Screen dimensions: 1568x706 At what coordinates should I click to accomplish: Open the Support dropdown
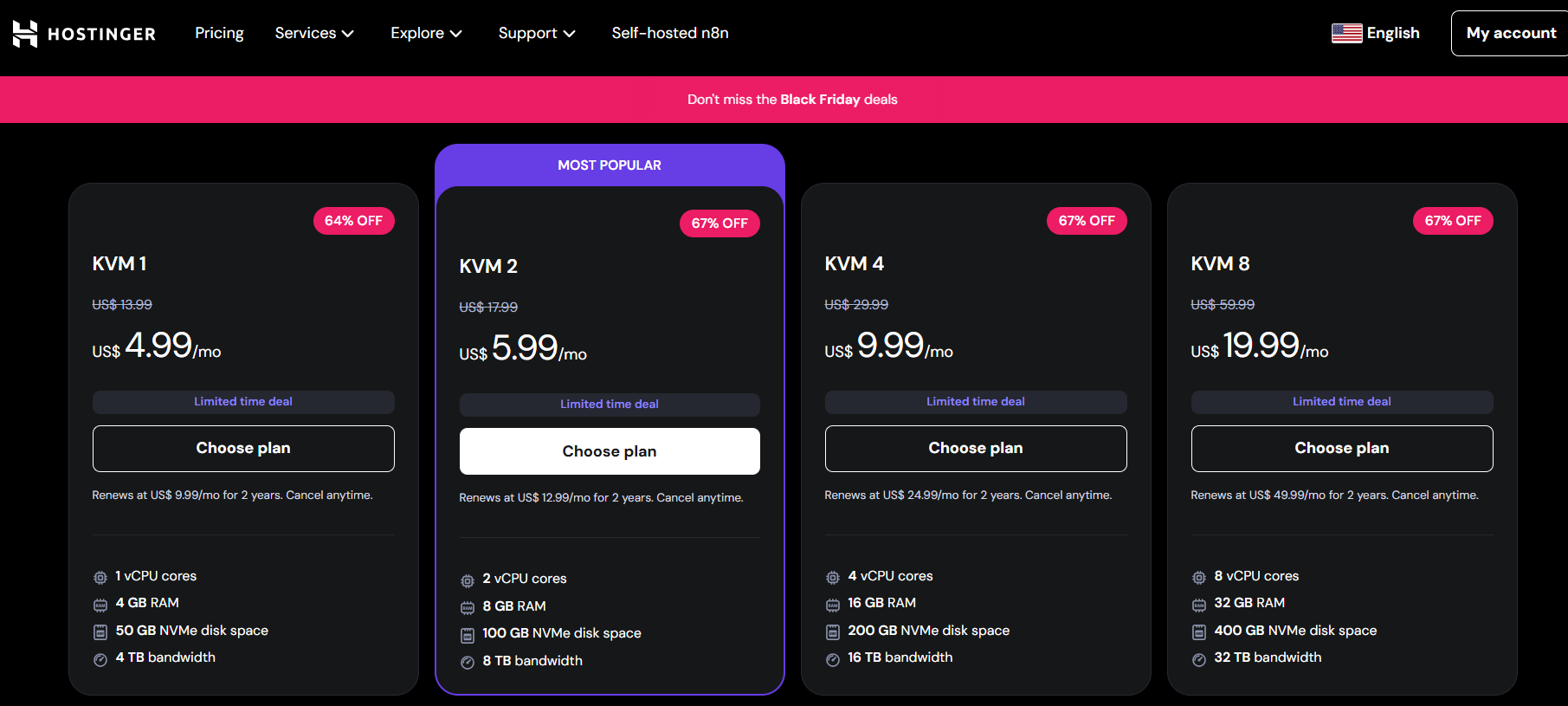pyautogui.click(x=536, y=33)
